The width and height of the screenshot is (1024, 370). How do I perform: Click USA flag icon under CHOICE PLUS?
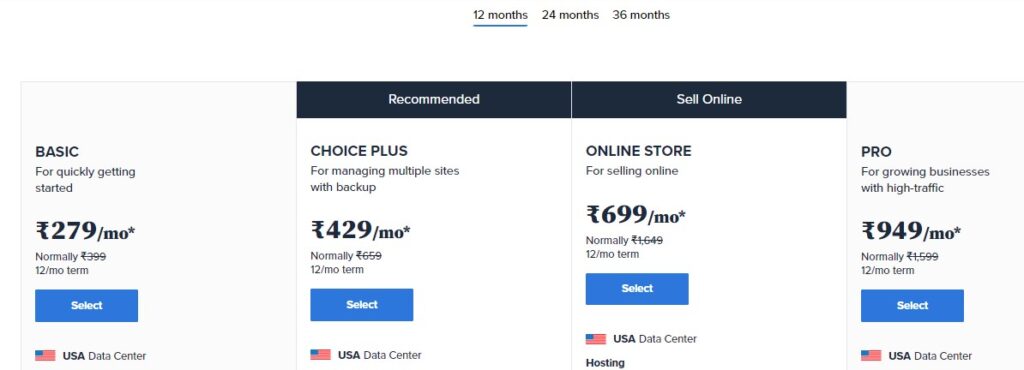click(x=321, y=355)
